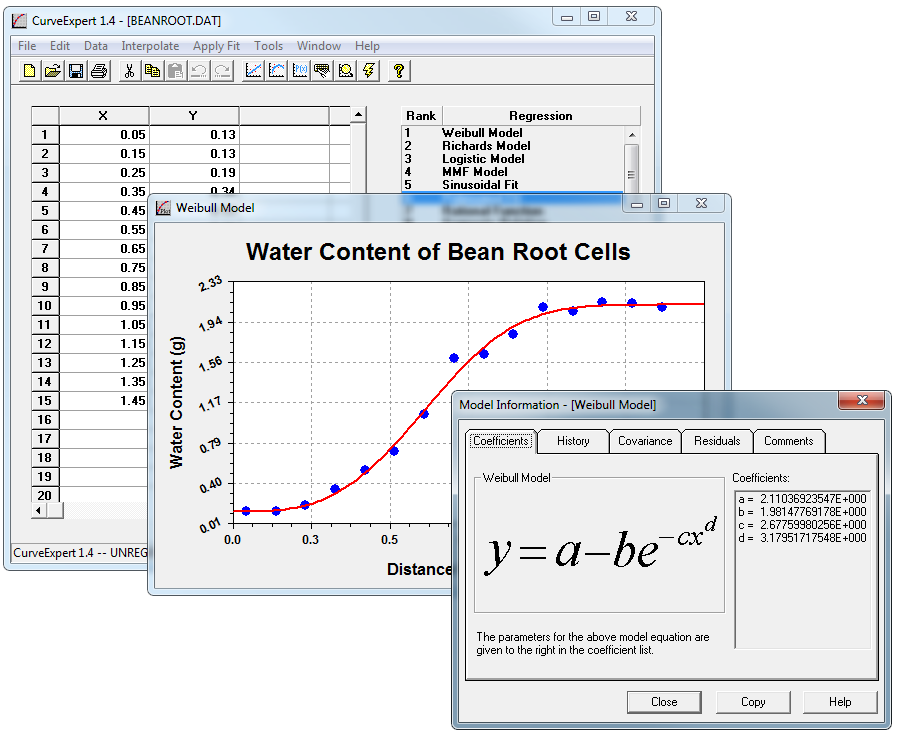This screenshot has height=735, width=897.
Task: Save data with the floppy disk icon
Action: pyautogui.click(x=76, y=70)
